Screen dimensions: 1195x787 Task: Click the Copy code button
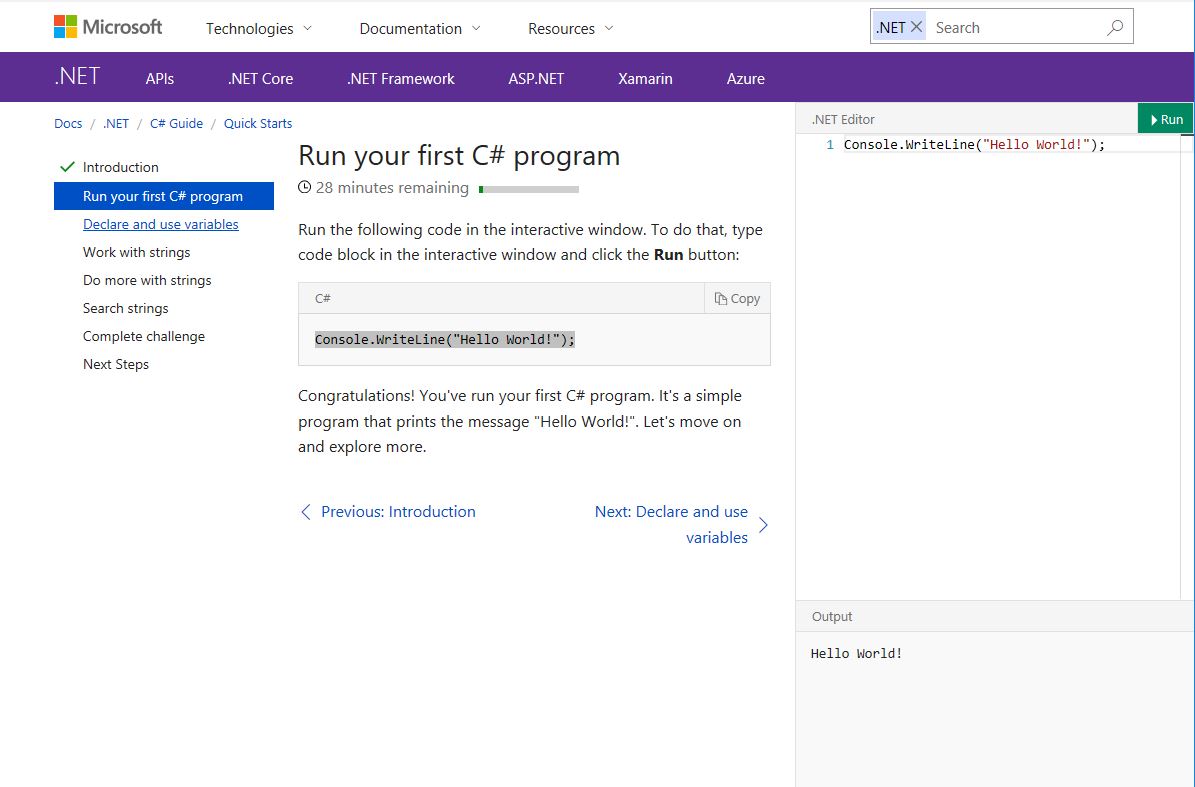pos(738,298)
